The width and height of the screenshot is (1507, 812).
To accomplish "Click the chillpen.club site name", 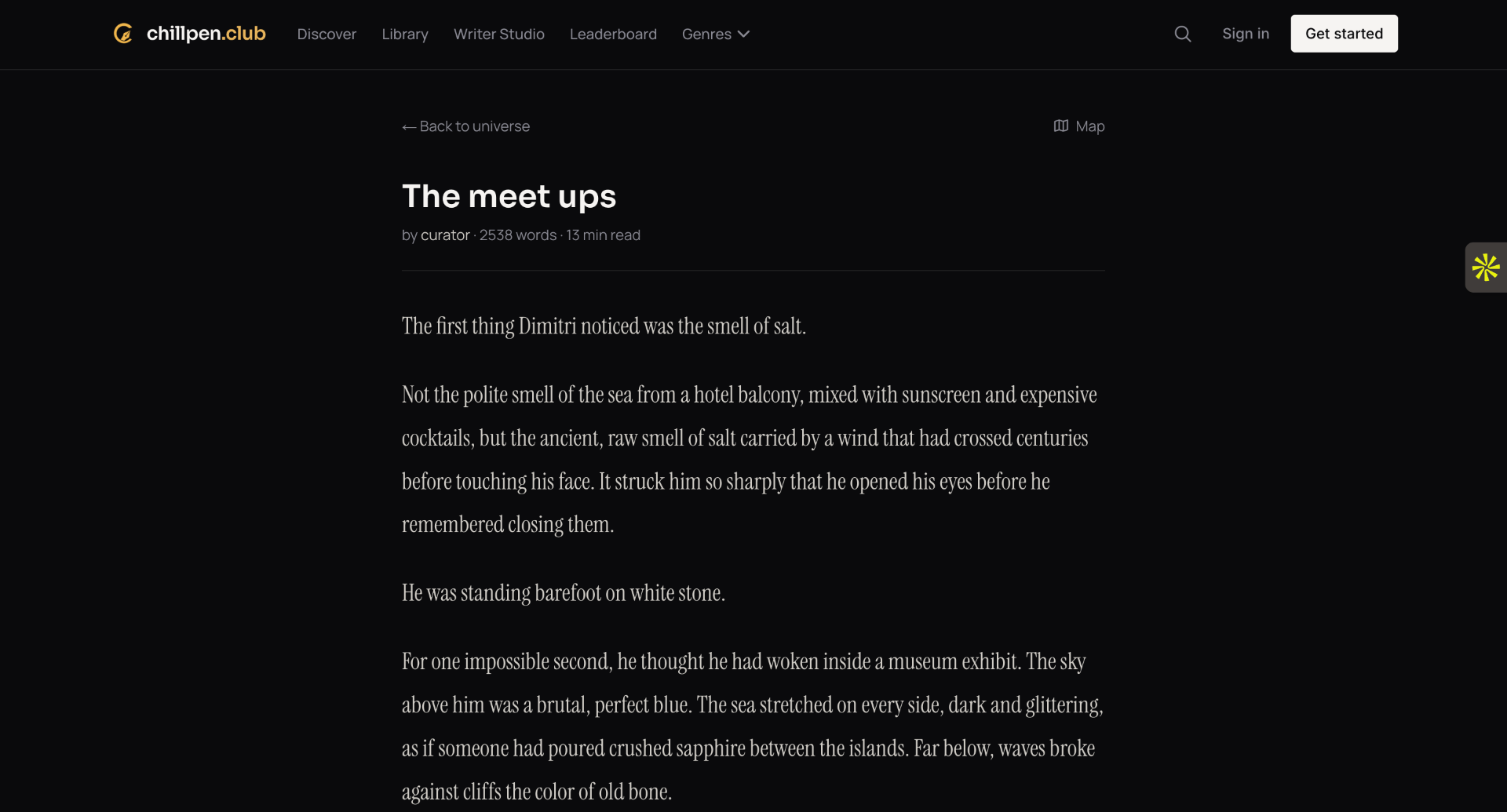I will pos(206,34).
